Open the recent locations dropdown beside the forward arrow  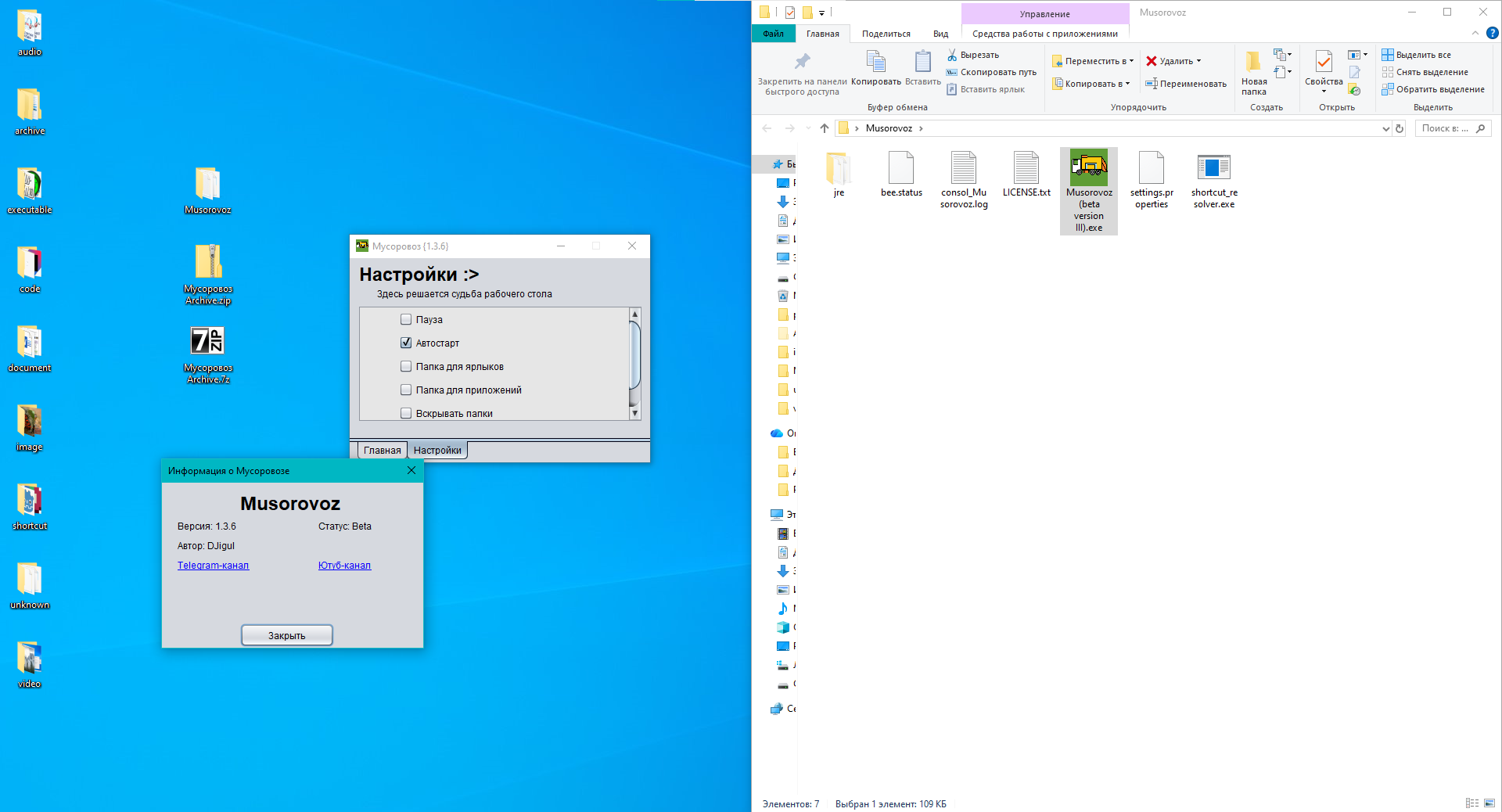tap(808, 128)
